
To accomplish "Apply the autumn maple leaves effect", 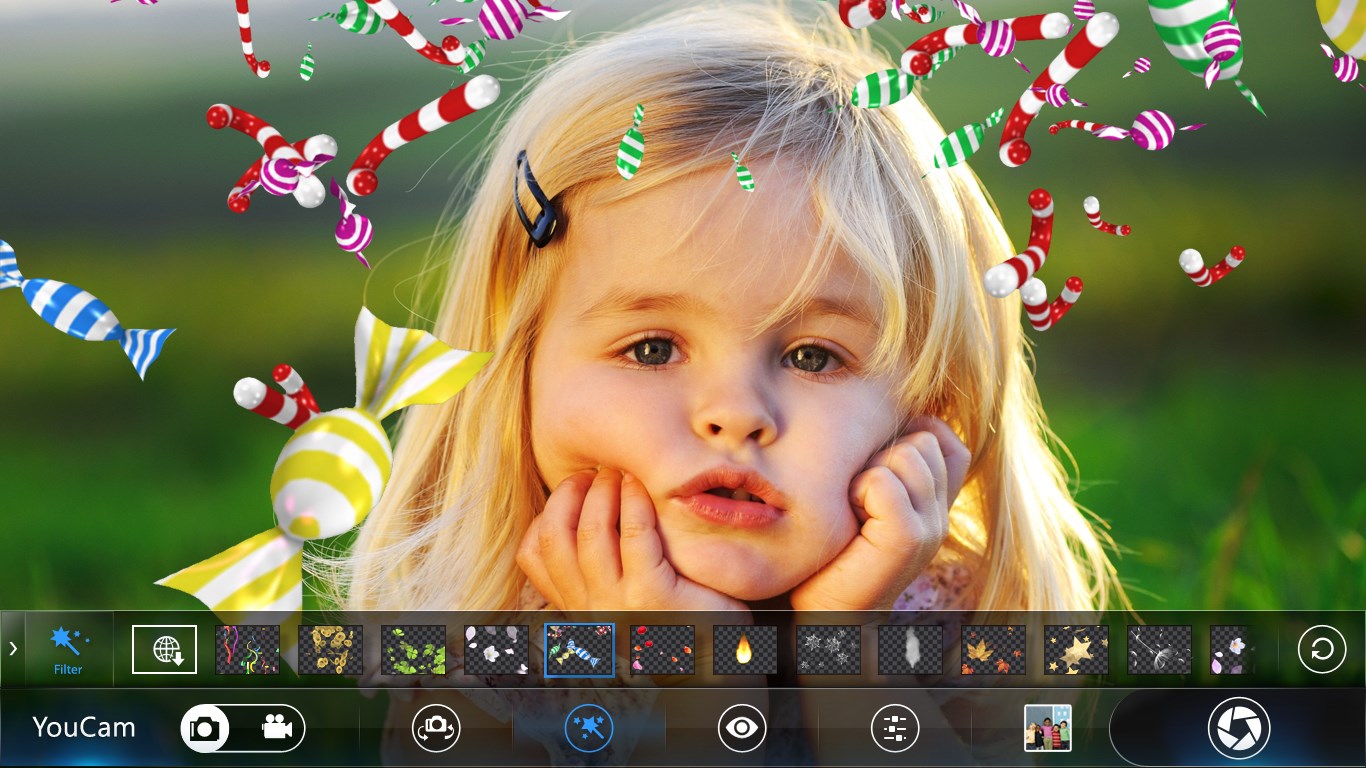I will point(994,650).
